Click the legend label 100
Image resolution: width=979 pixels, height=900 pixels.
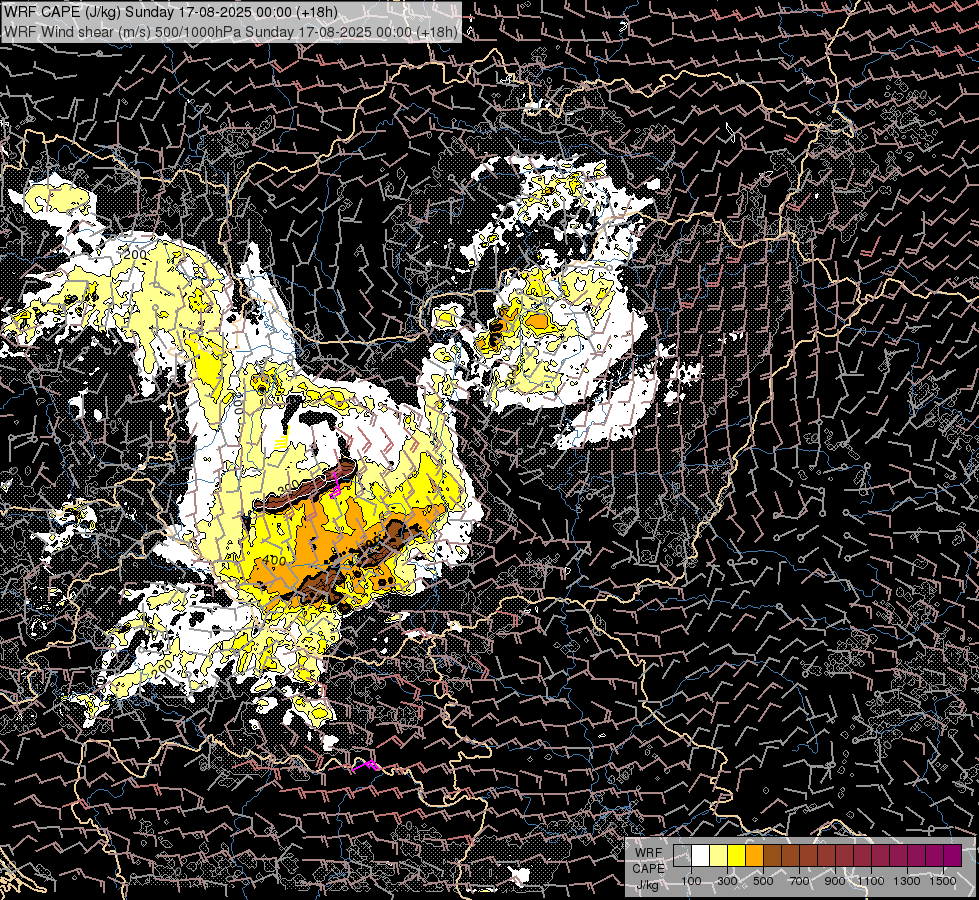(x=691, y=881)
